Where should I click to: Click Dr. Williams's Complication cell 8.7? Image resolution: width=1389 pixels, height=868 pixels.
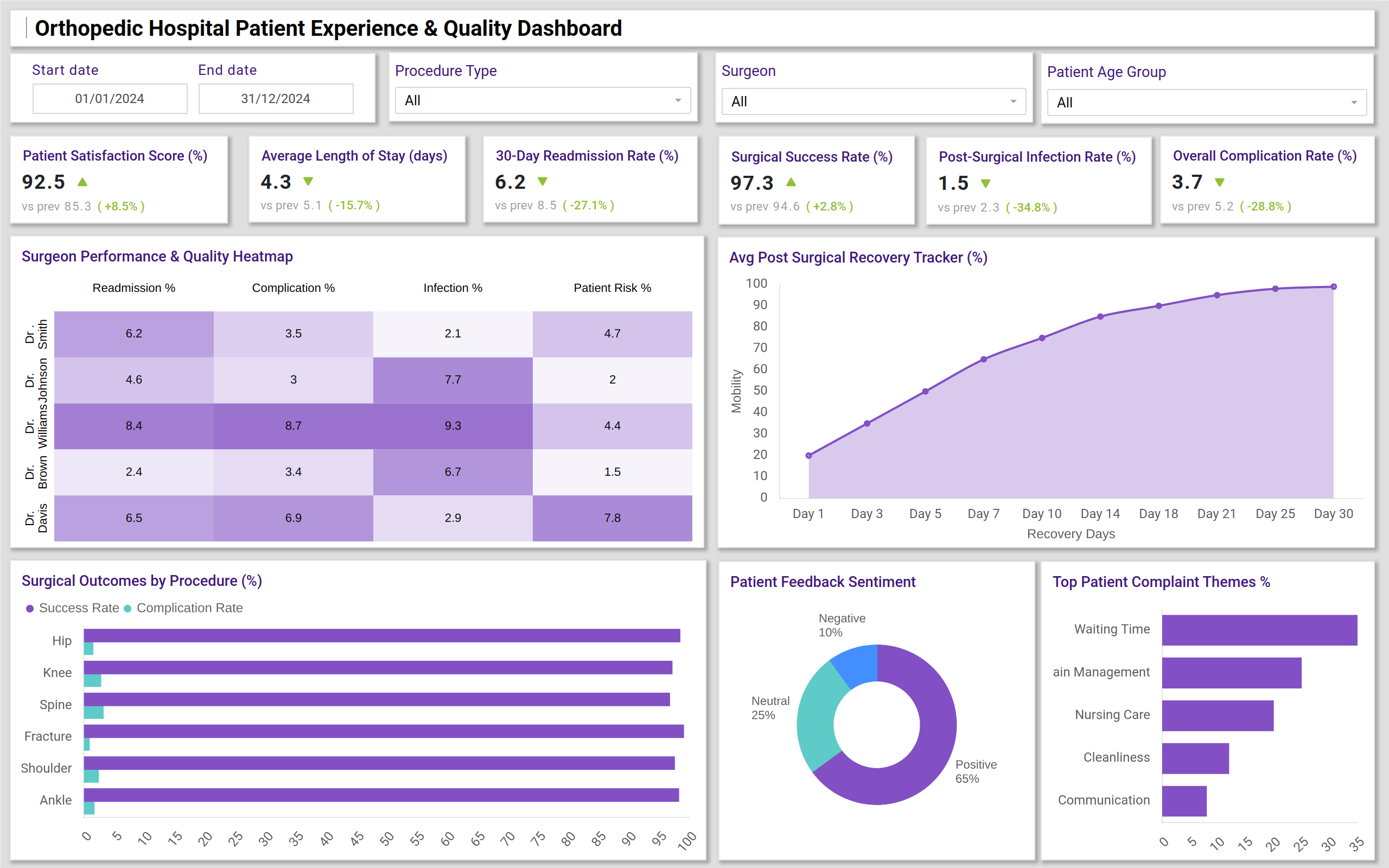click(x=294, y=426)
